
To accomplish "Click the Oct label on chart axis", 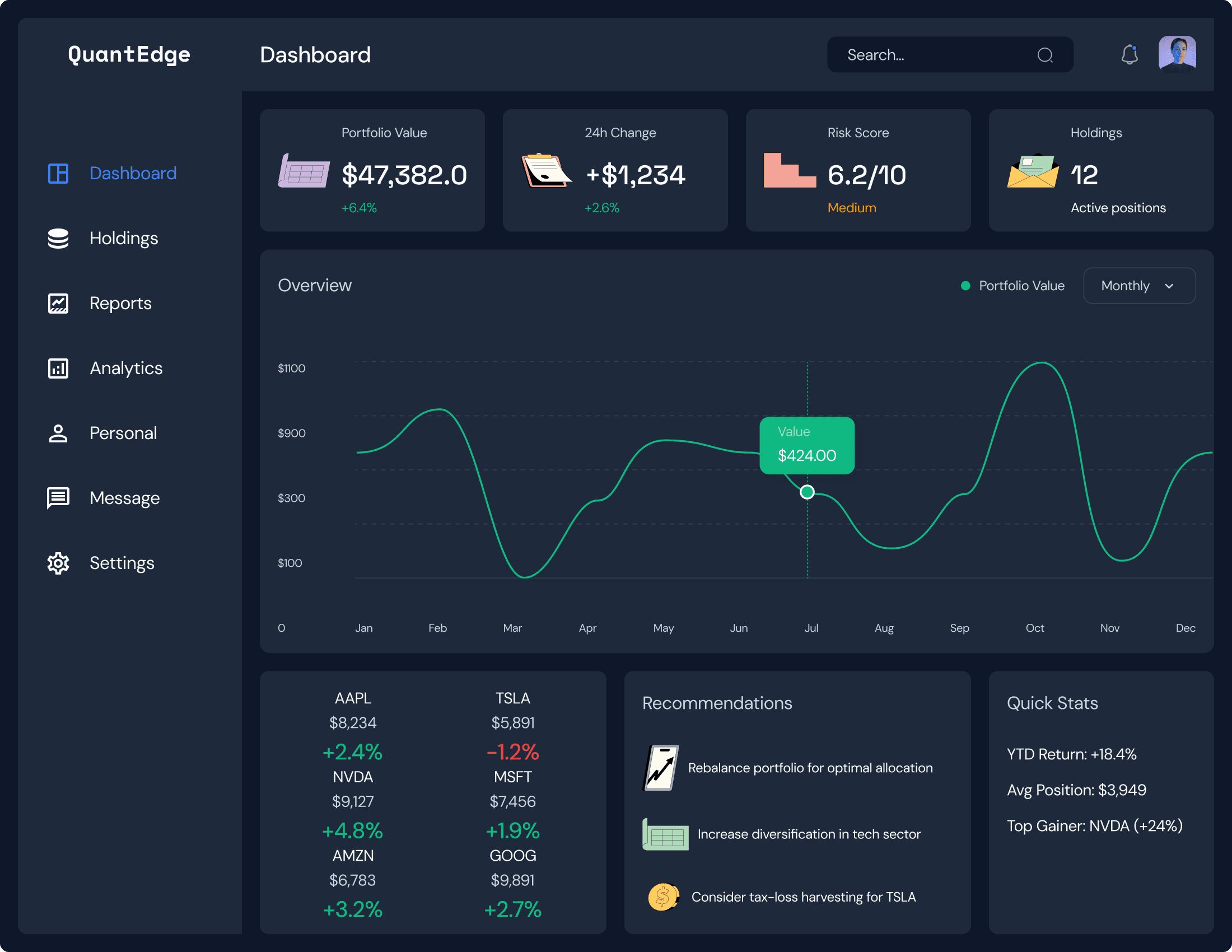I will pyautogui.click(x=1034, y=628).
